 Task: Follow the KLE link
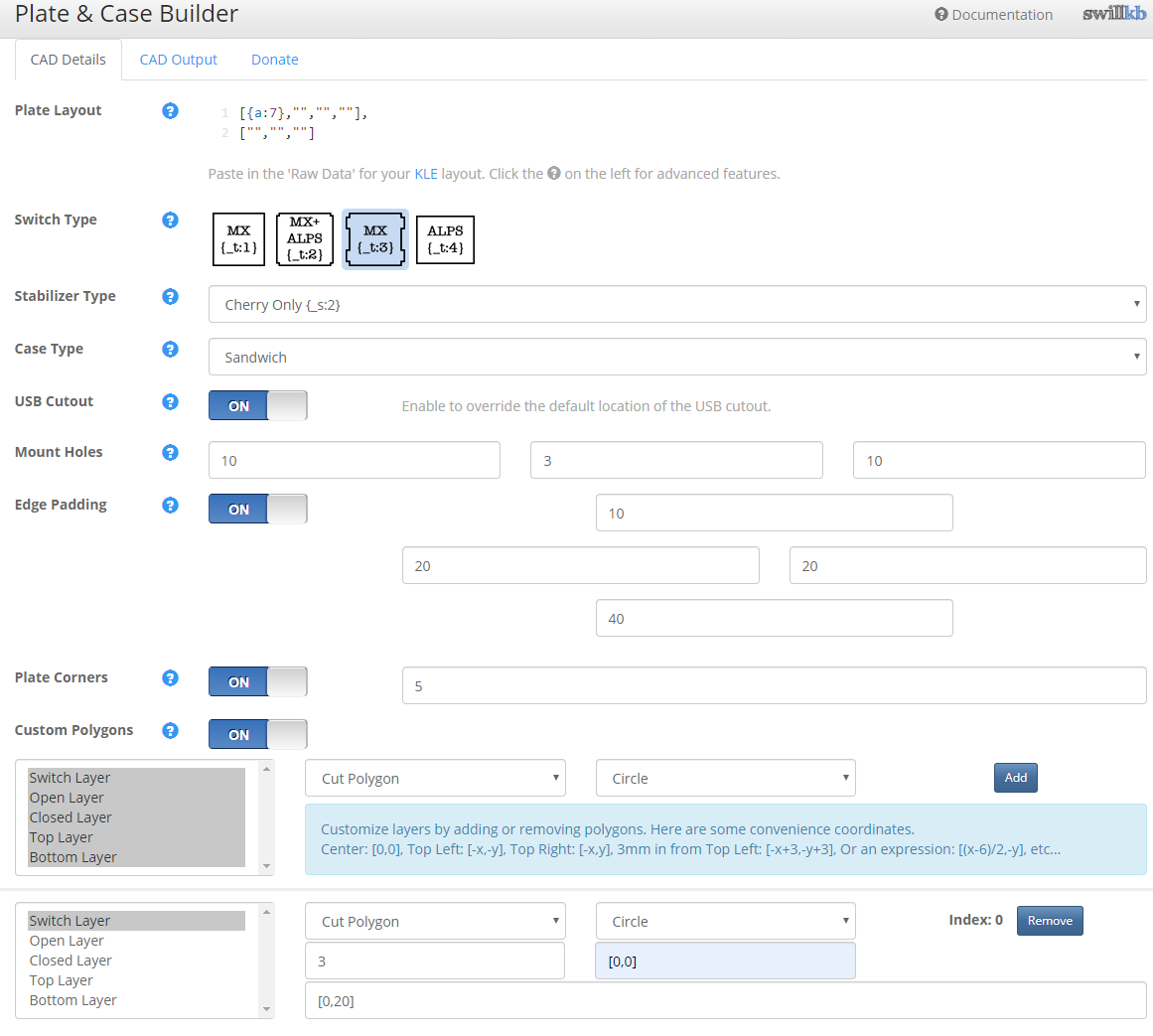click(x=426, y=174)
